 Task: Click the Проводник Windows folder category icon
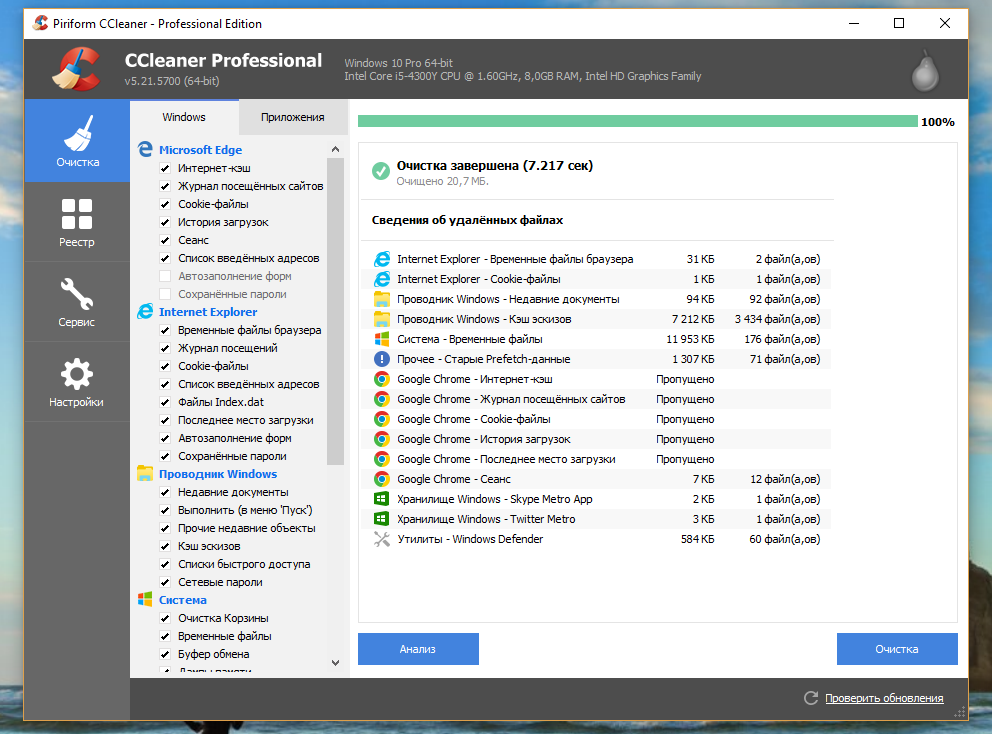(145, 473)
